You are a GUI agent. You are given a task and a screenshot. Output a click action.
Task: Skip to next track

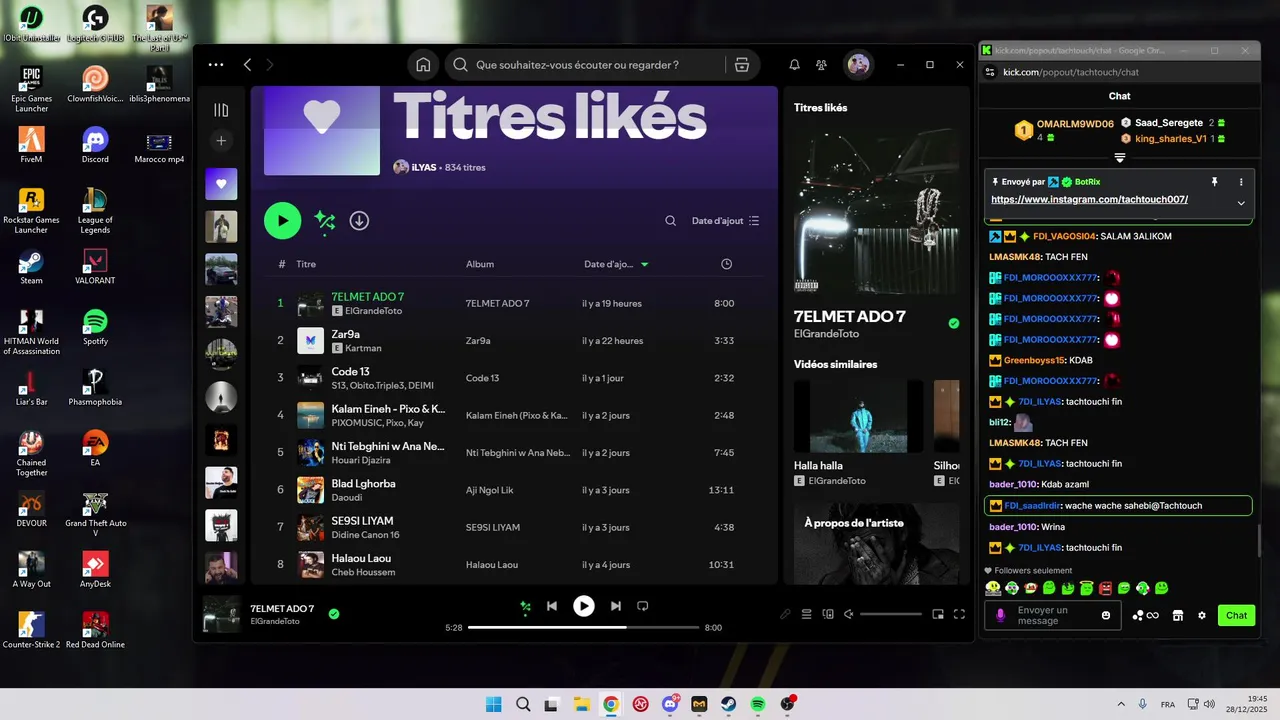click(616, 606)
